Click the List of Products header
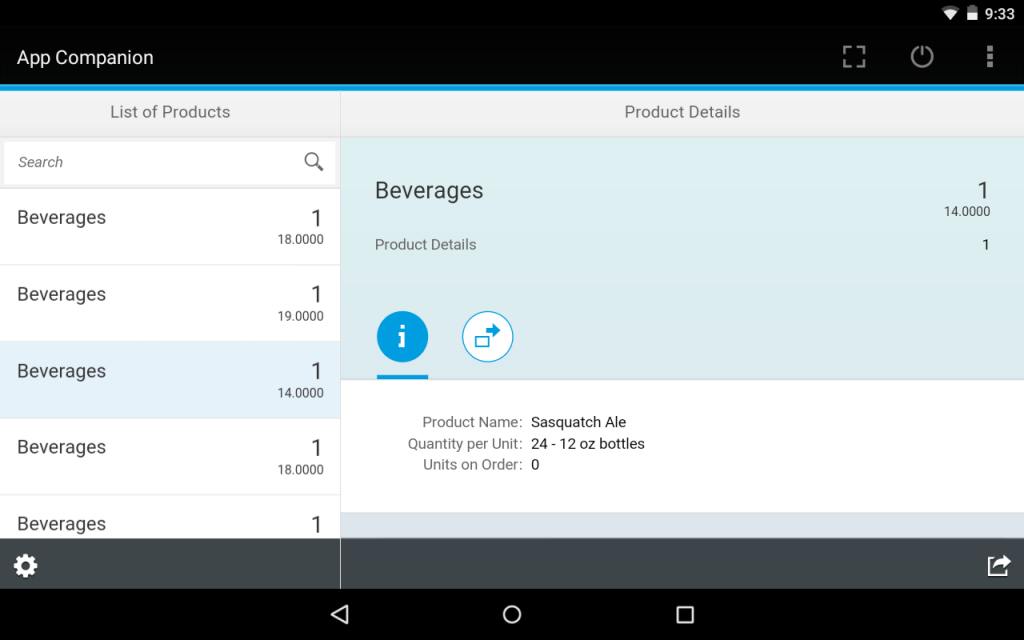This screenshot has height=640, width=1024. pos(170,112)
